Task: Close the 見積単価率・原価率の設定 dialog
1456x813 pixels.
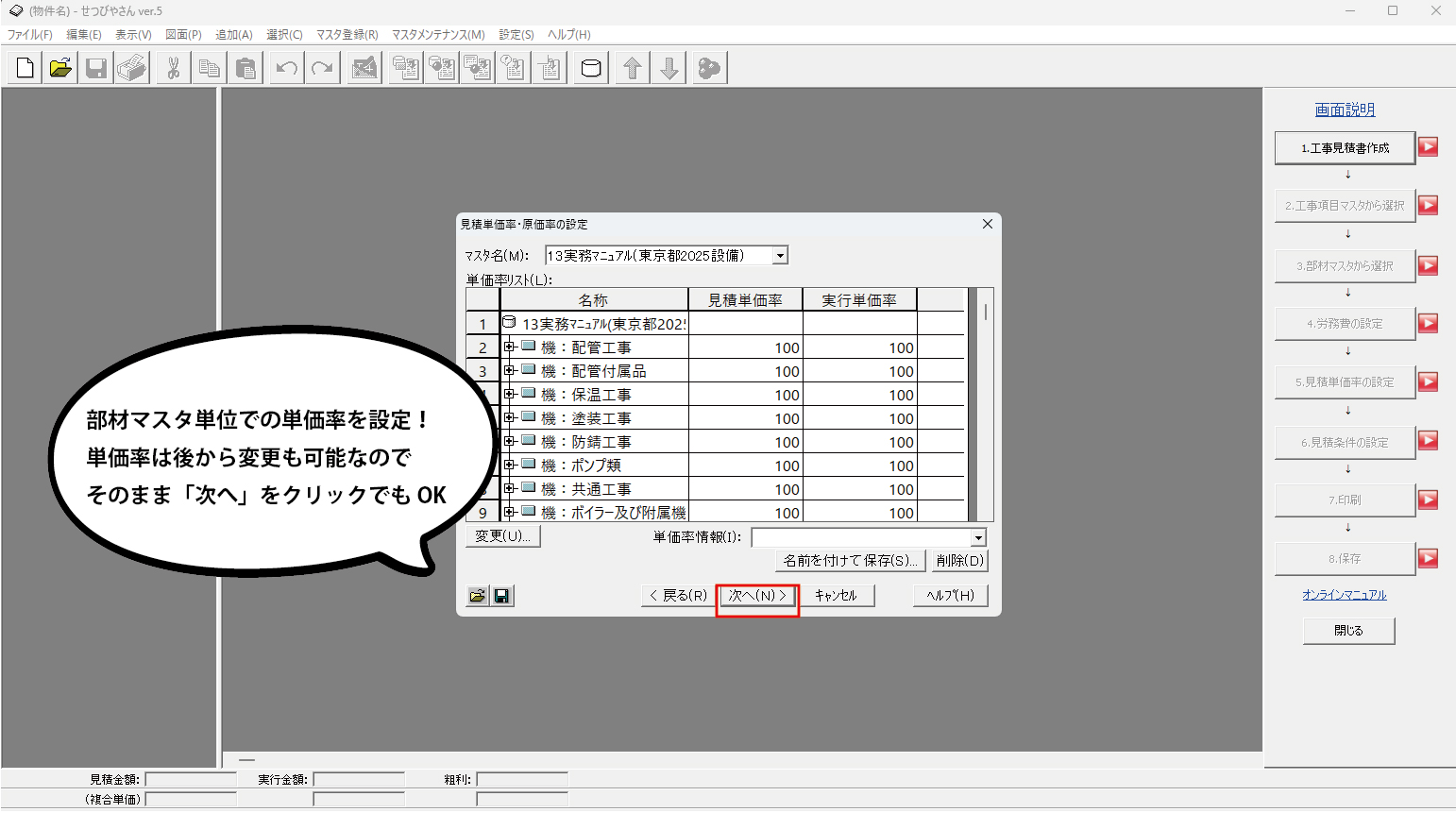Action: pos(988,225)
